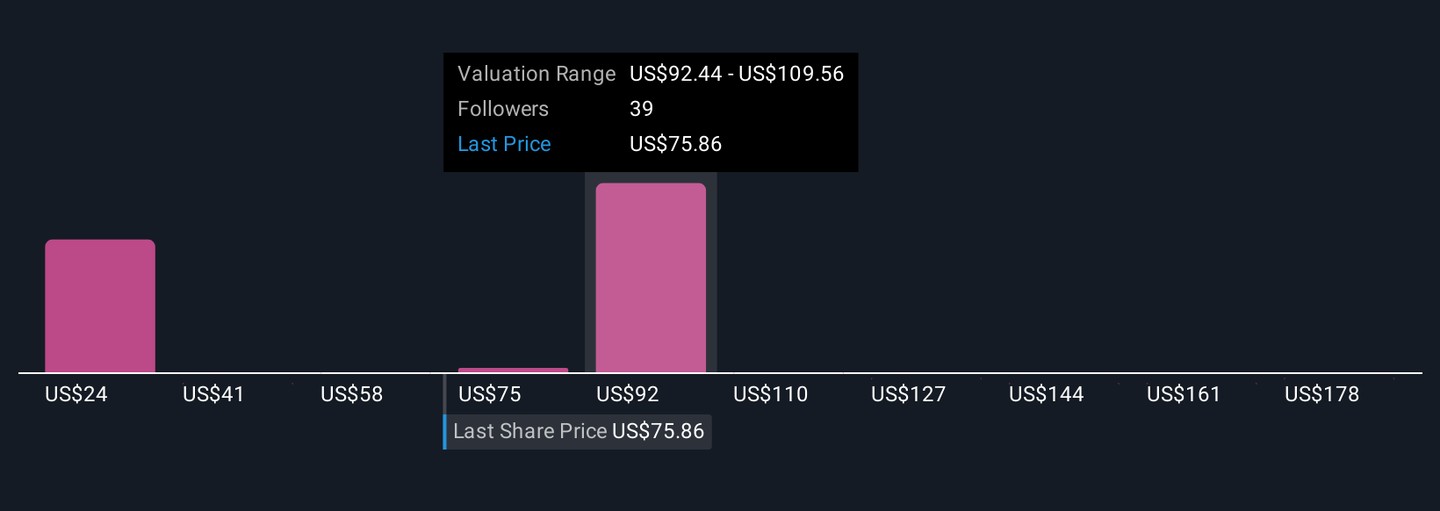Click the Valuation Range label in tooltip
Screen dimensions: 1440x511
(x=536, y=74)
